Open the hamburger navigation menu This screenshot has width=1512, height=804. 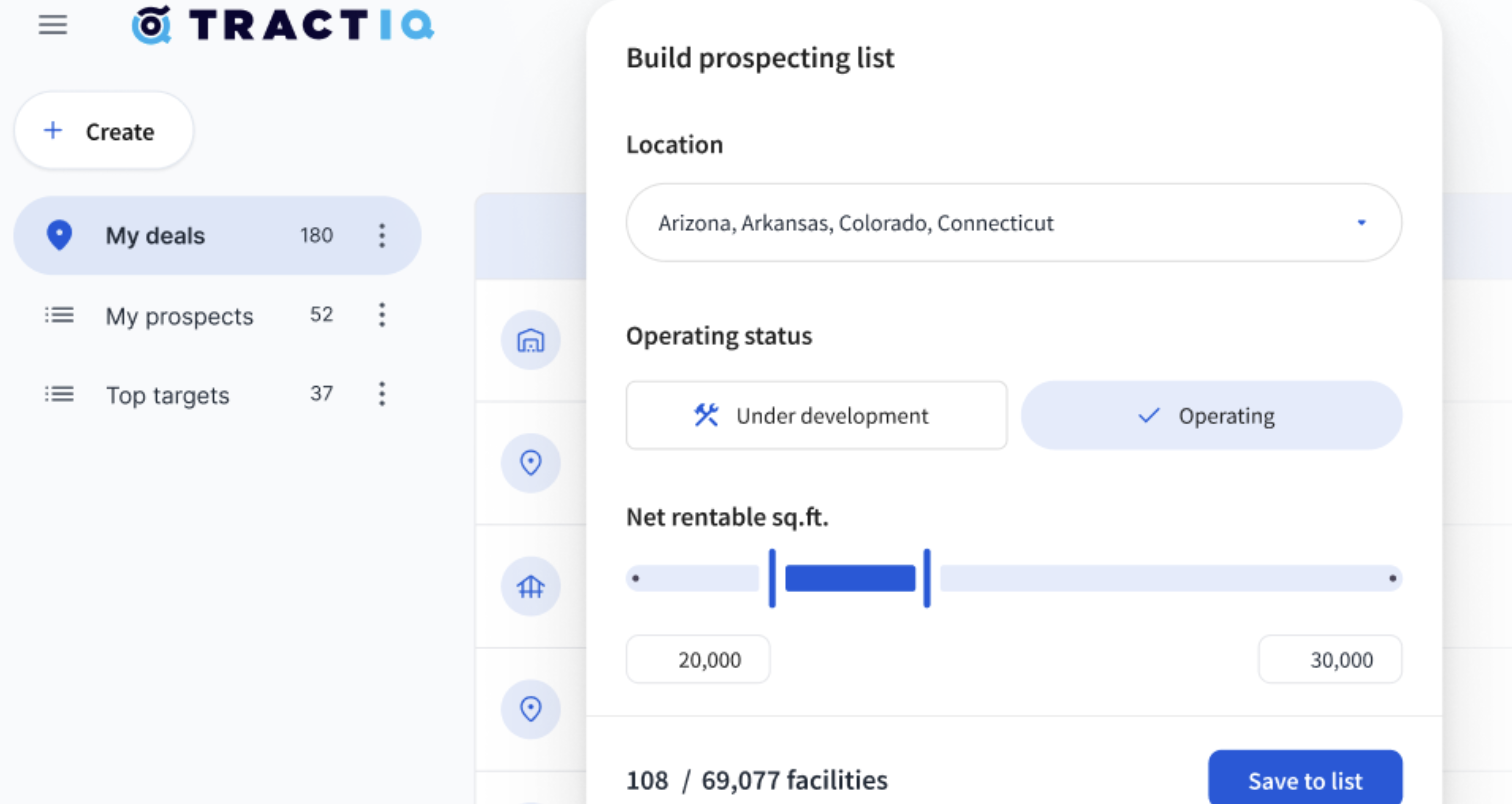(x=53, y=25)
